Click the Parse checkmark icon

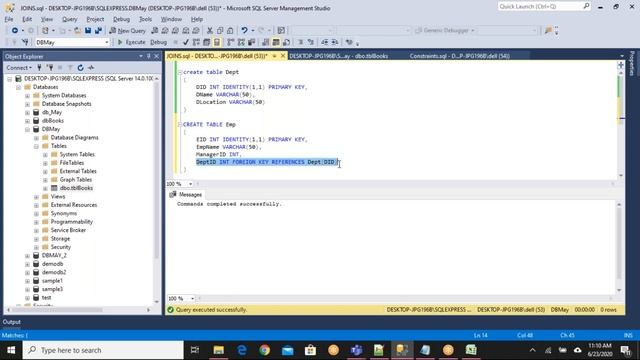(x=186, y=42)
